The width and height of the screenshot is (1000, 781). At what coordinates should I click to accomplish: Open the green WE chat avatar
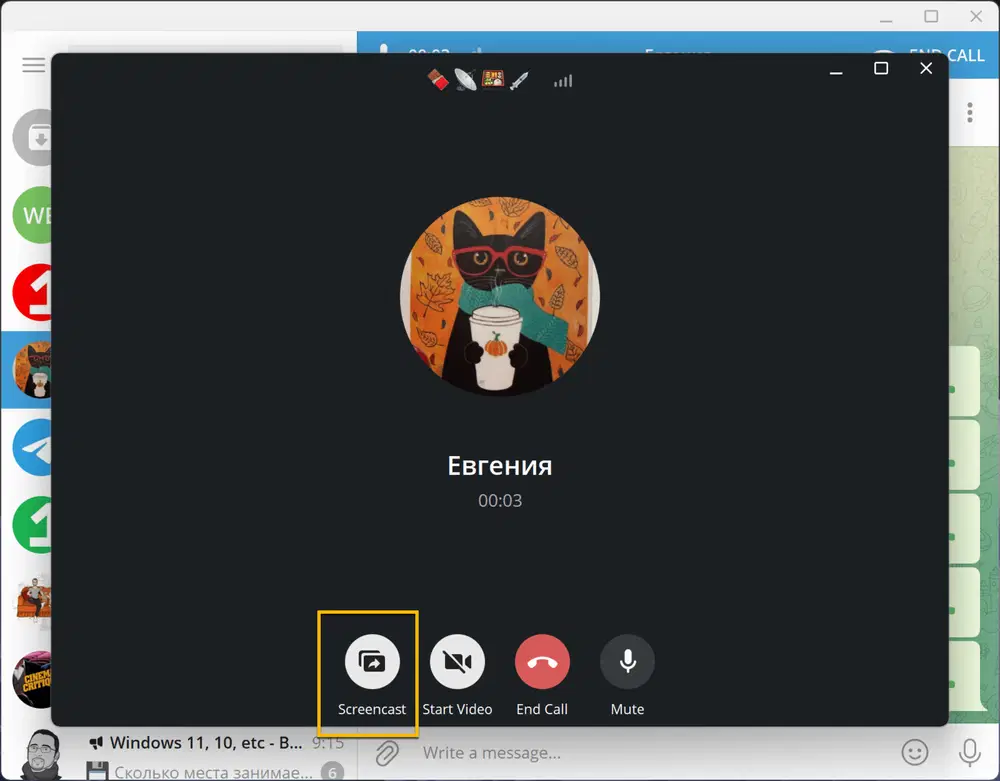point(32,215)
